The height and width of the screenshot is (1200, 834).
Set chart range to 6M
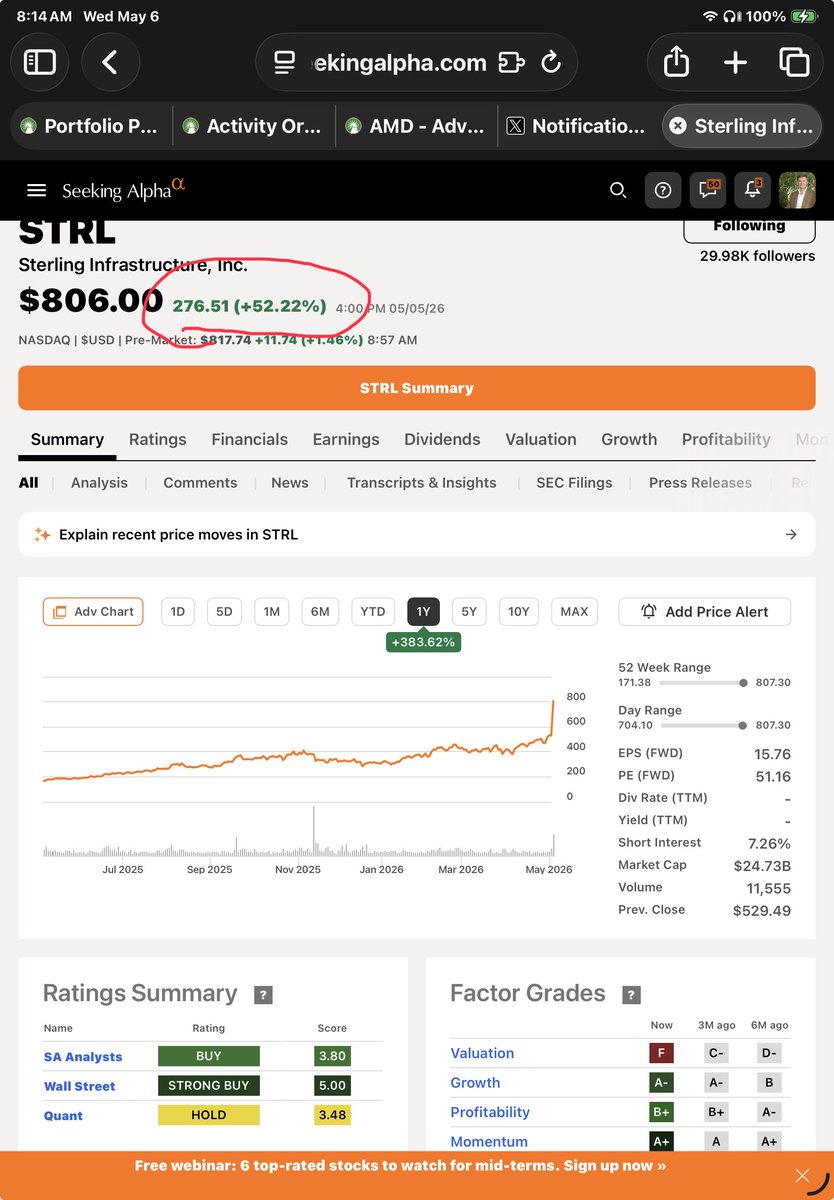click(320, 612)
